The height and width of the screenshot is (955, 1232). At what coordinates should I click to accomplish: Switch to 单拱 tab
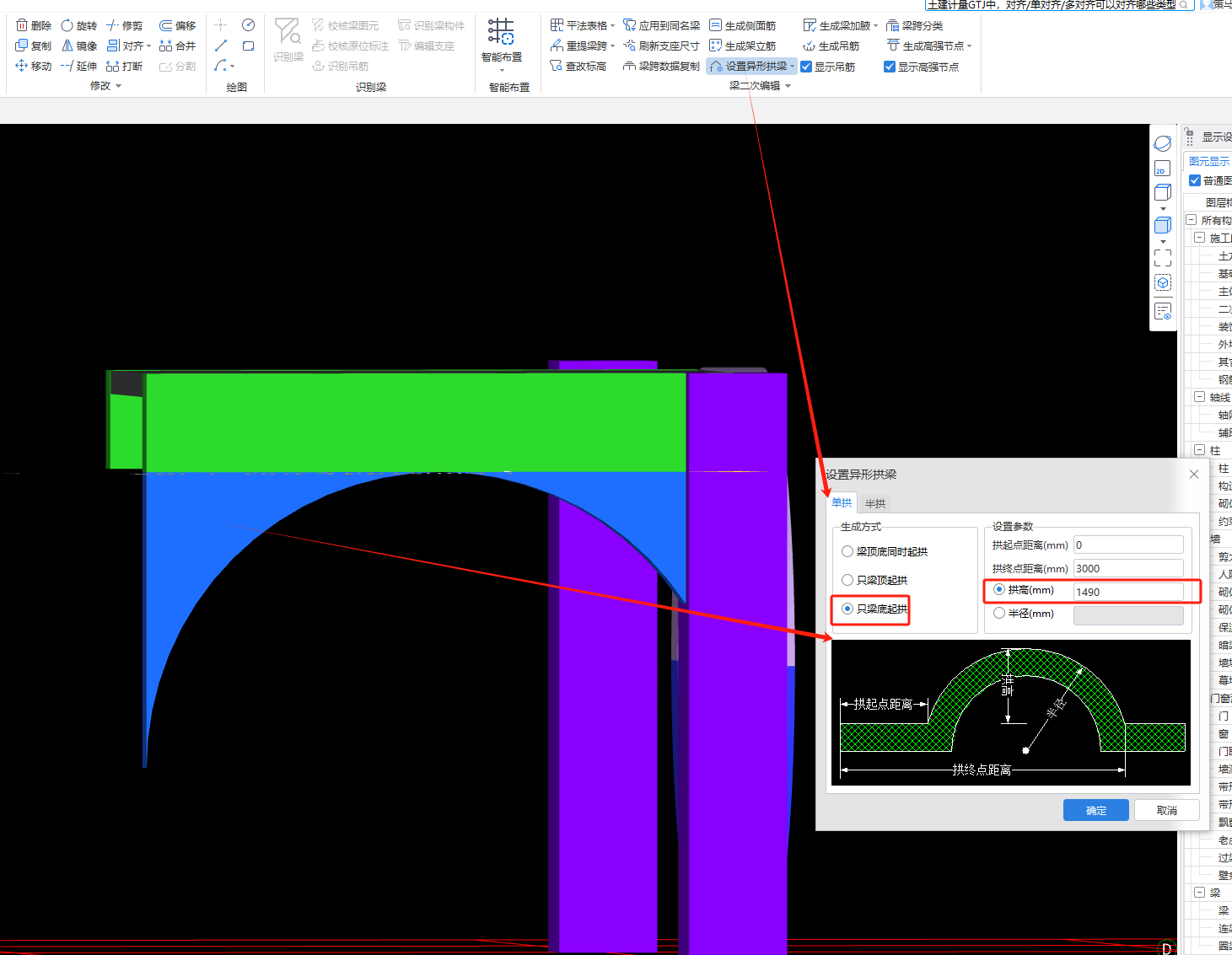tap(842, 502)
